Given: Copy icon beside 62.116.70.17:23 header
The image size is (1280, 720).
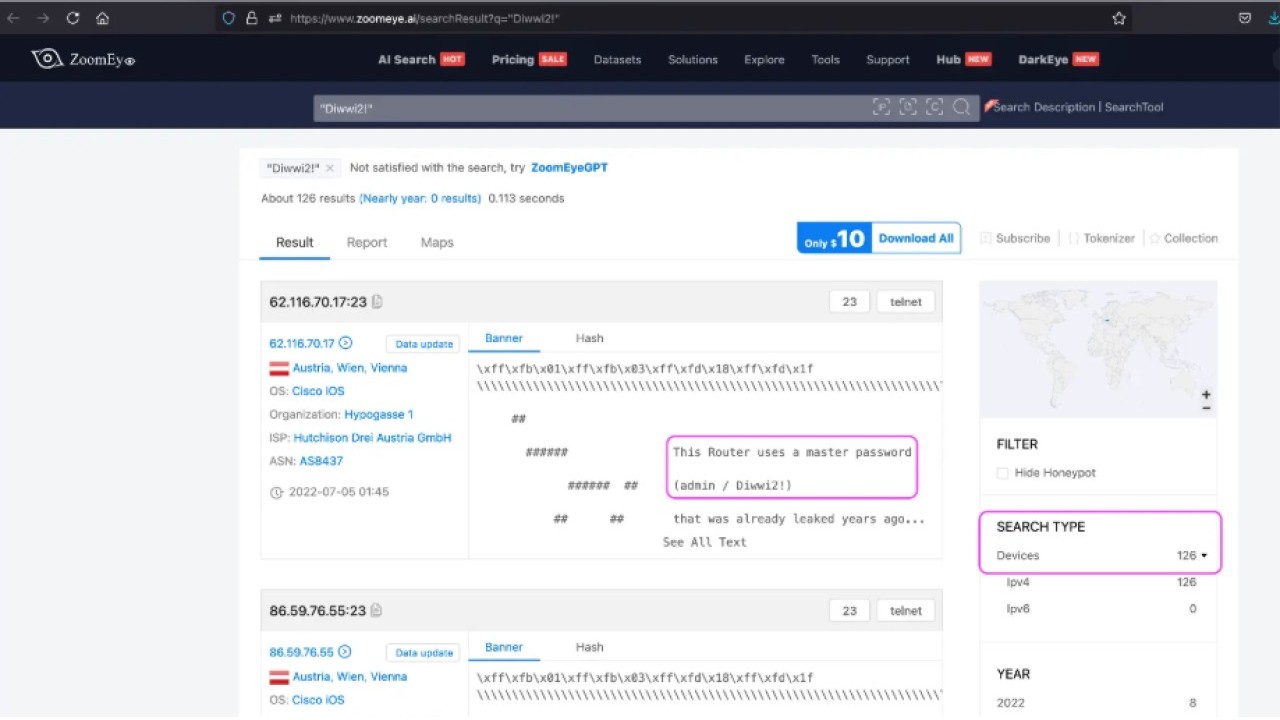Looking at the screenshot, I should click(377, 301).
